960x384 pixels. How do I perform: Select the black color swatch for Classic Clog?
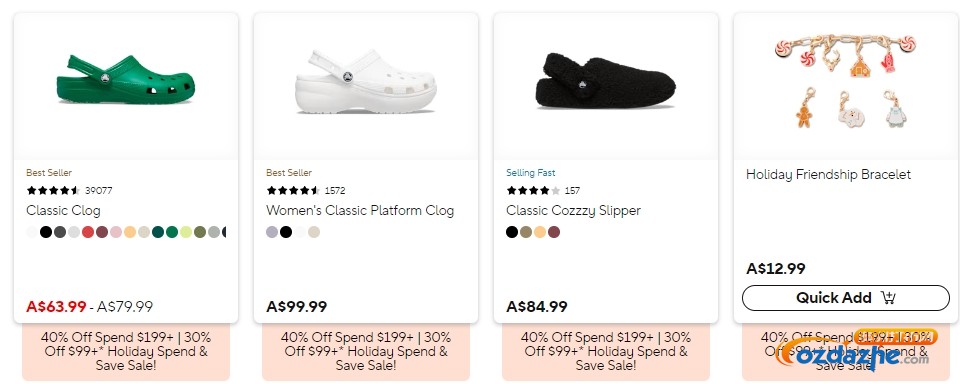point(46,232)
